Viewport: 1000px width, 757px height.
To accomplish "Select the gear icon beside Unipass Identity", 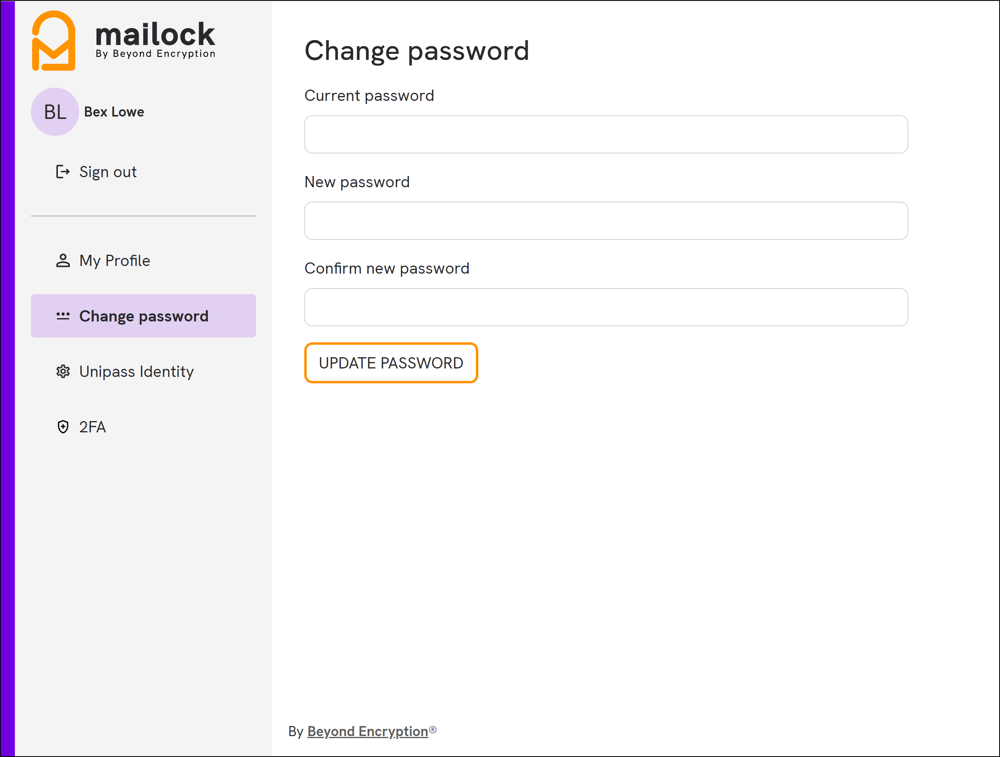I will click(x=62, y=371).
